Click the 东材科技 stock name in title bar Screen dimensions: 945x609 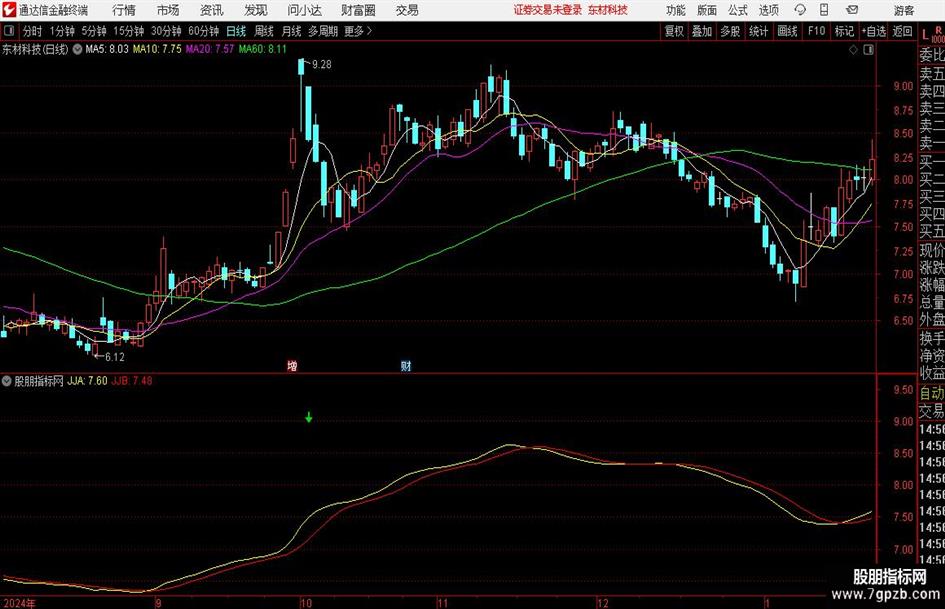point(608,10)
